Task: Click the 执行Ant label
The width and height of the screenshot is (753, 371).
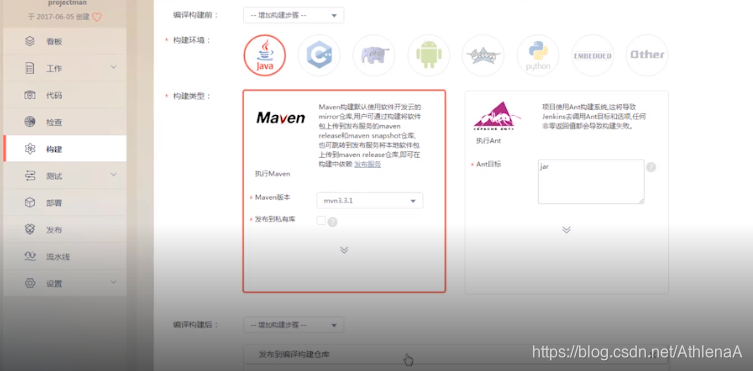Action: pyautogui.click(x=488, y=141)
